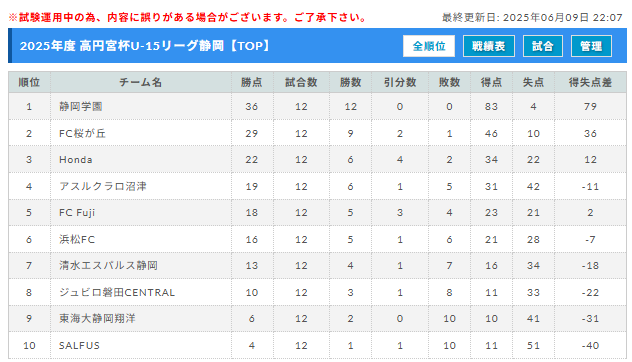Select アスルクラロ沼津 team entry
This screenshot has width=632, height=362.
[x=103, y=186]
